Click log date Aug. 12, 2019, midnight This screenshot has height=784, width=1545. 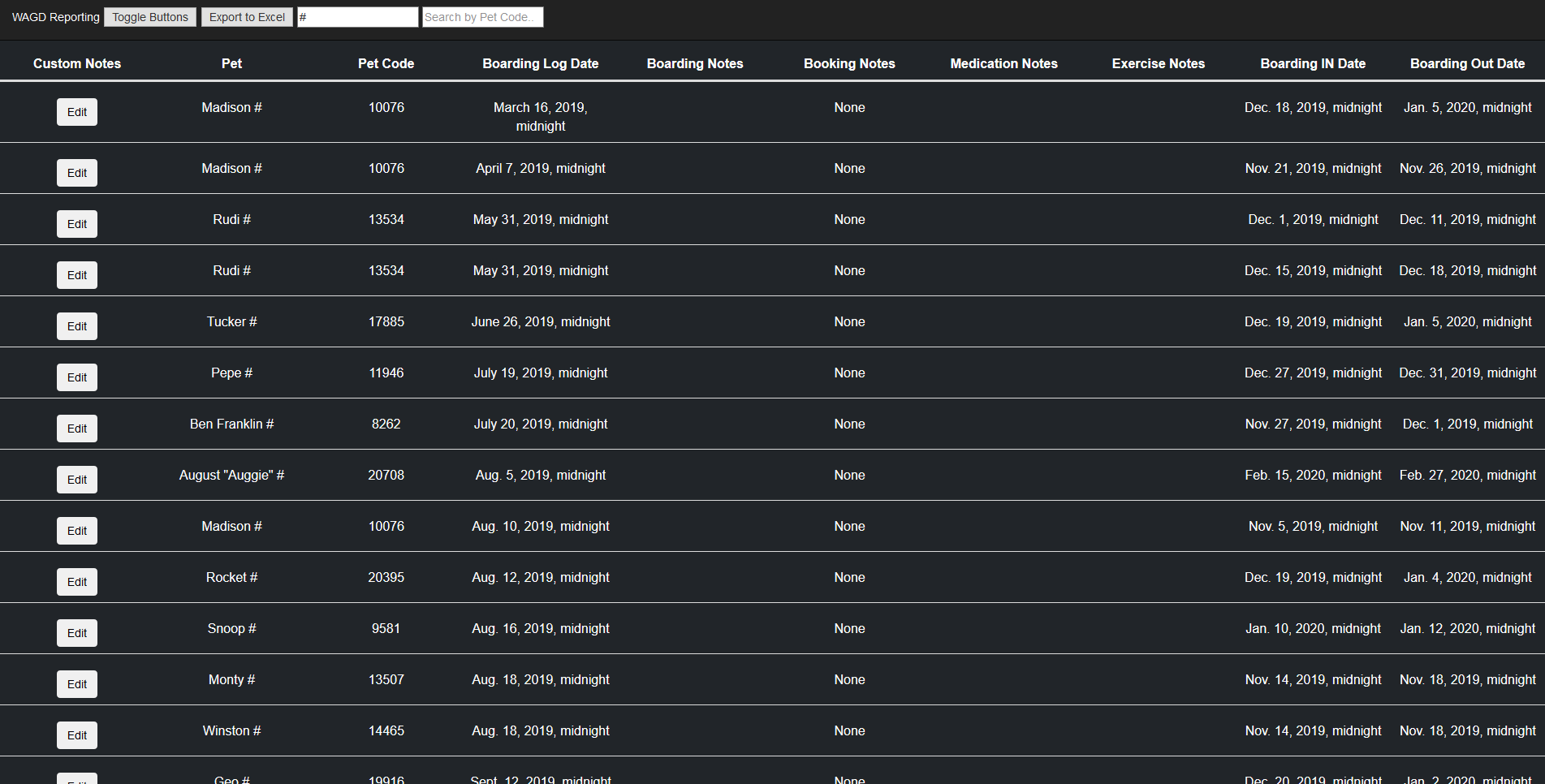tap(541, 577)
